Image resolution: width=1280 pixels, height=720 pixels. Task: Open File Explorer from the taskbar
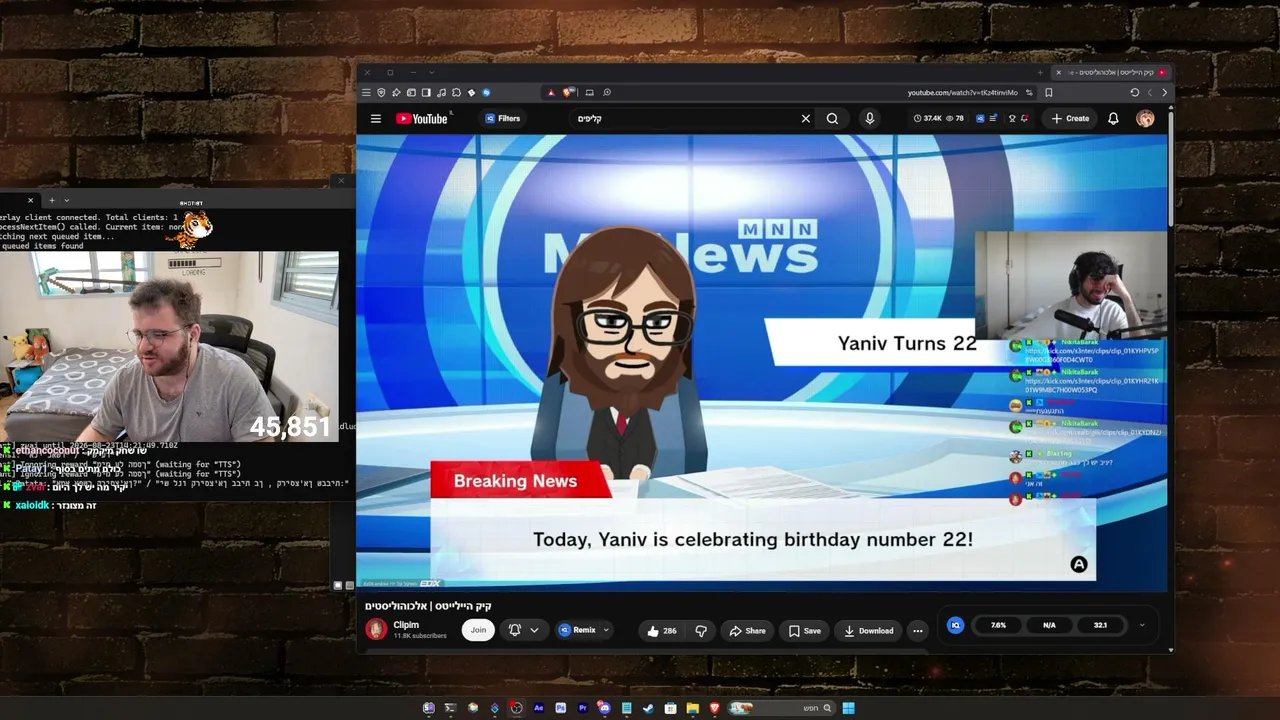tap(692, 708)
